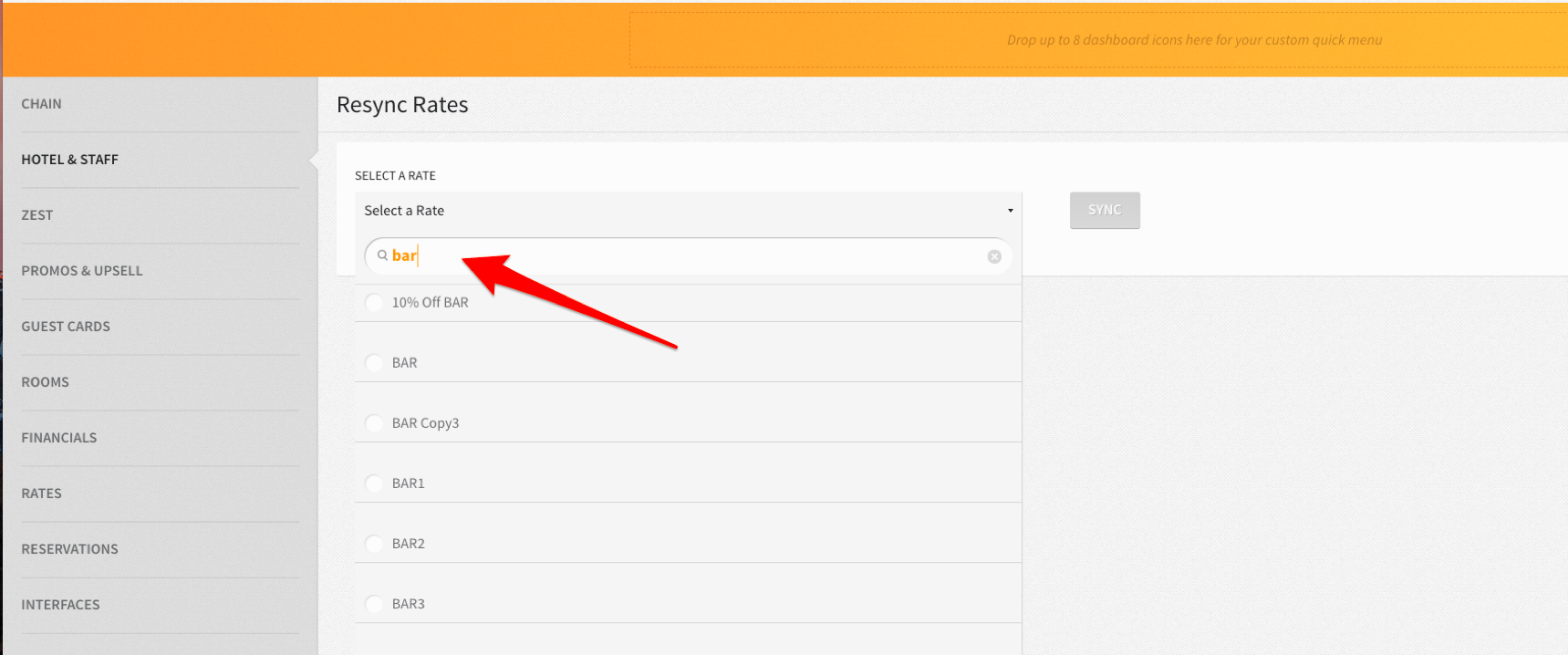1568x655 pixels.
Task: Open the Select a Rate dropdown
Action: pyautogui.click(x=688, y=211)
